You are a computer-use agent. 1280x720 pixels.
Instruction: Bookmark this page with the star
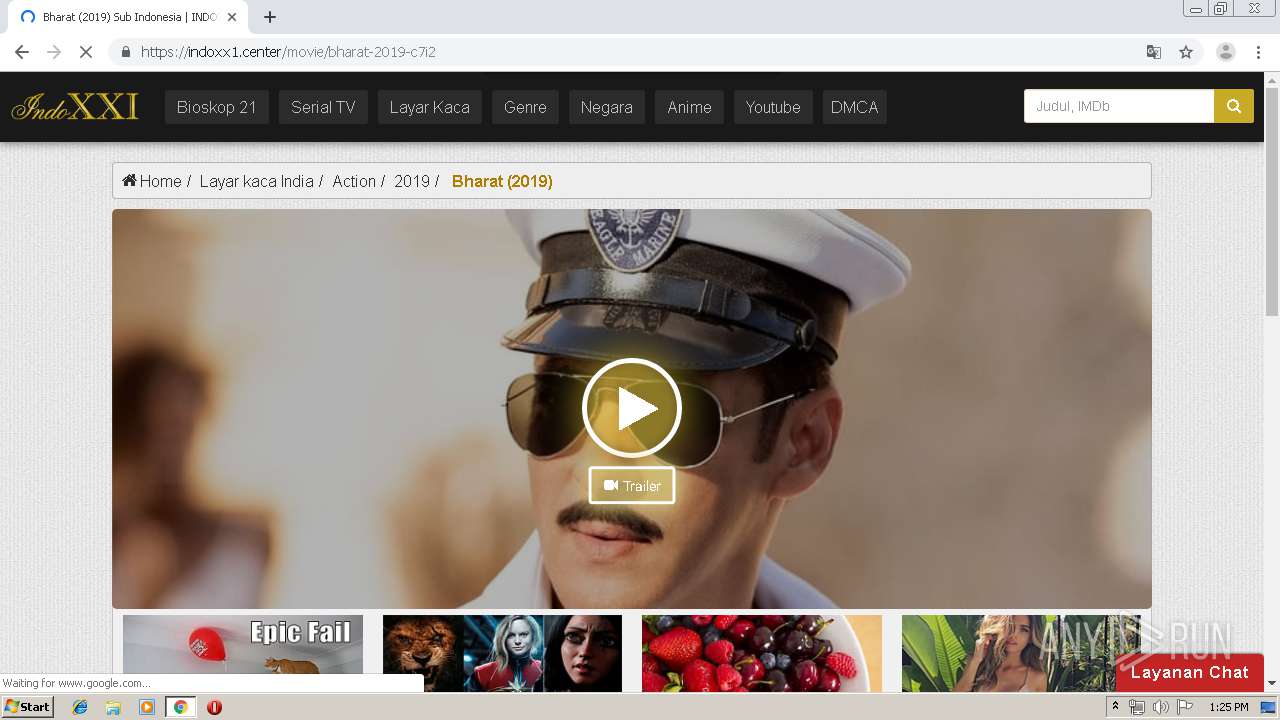click(x=1186, y=52)
